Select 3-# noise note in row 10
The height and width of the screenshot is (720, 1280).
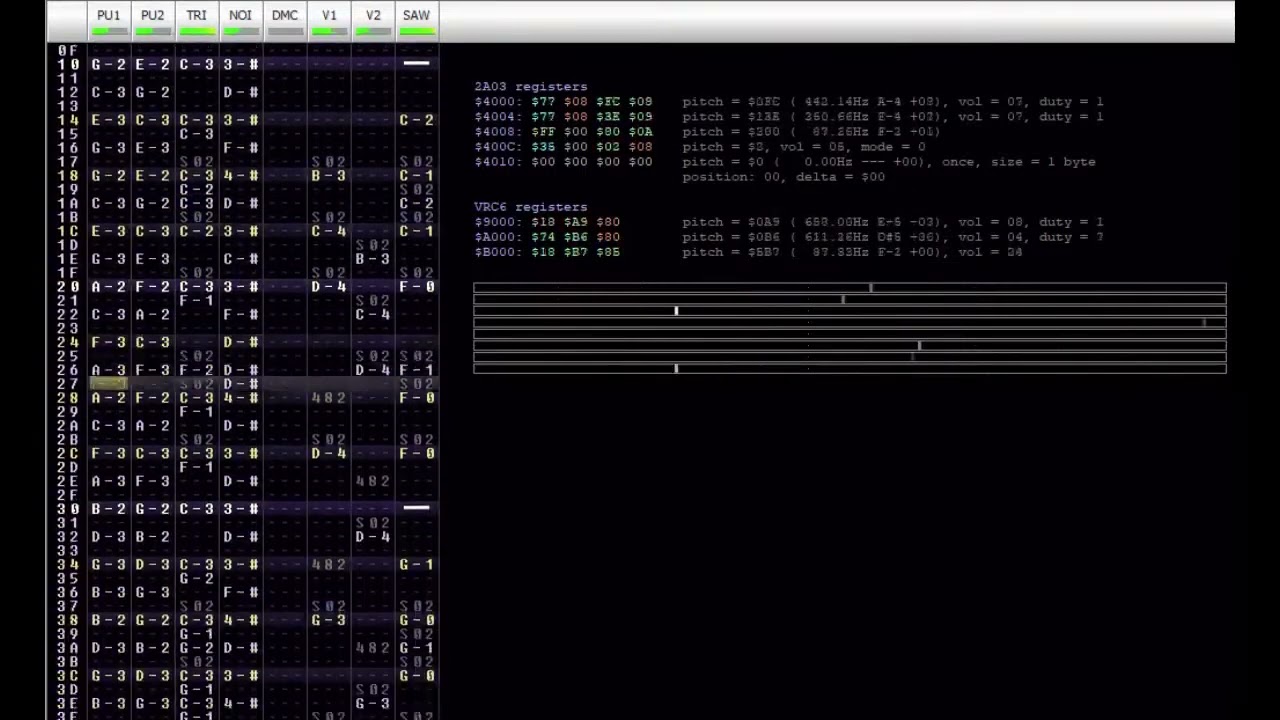click(241, 64)
